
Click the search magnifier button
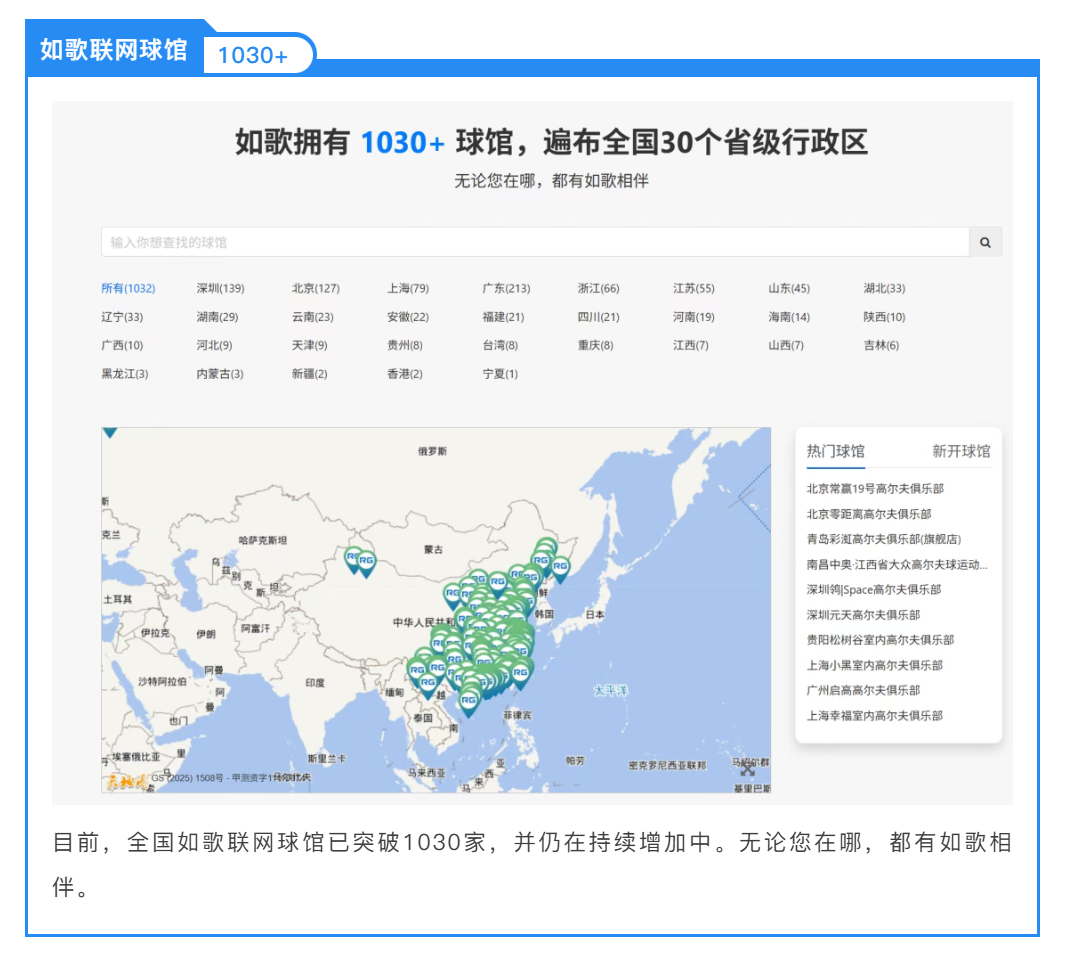click(x=985, y=243)
